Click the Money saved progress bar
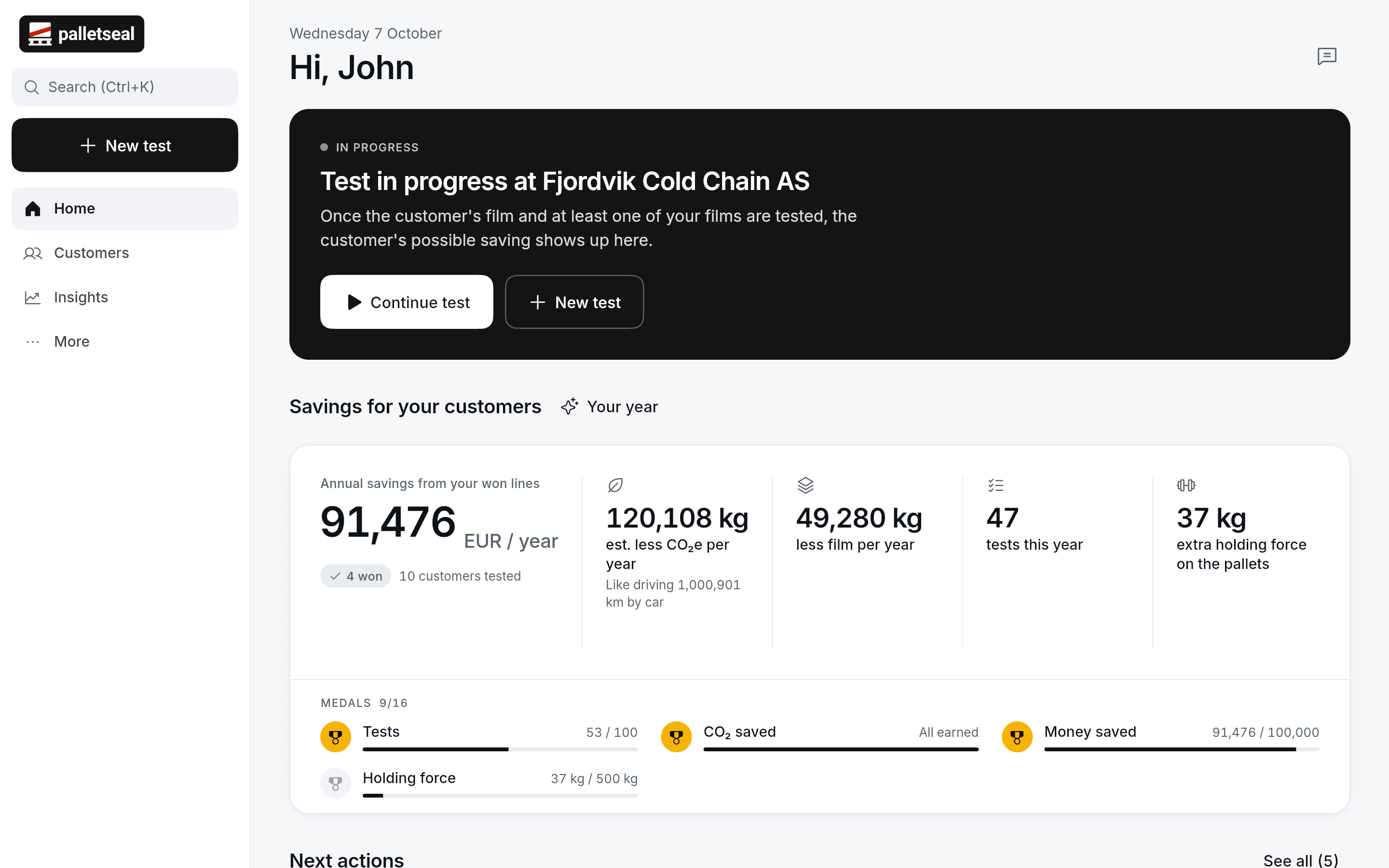 pyautogui.click(x=1181, y=749)
